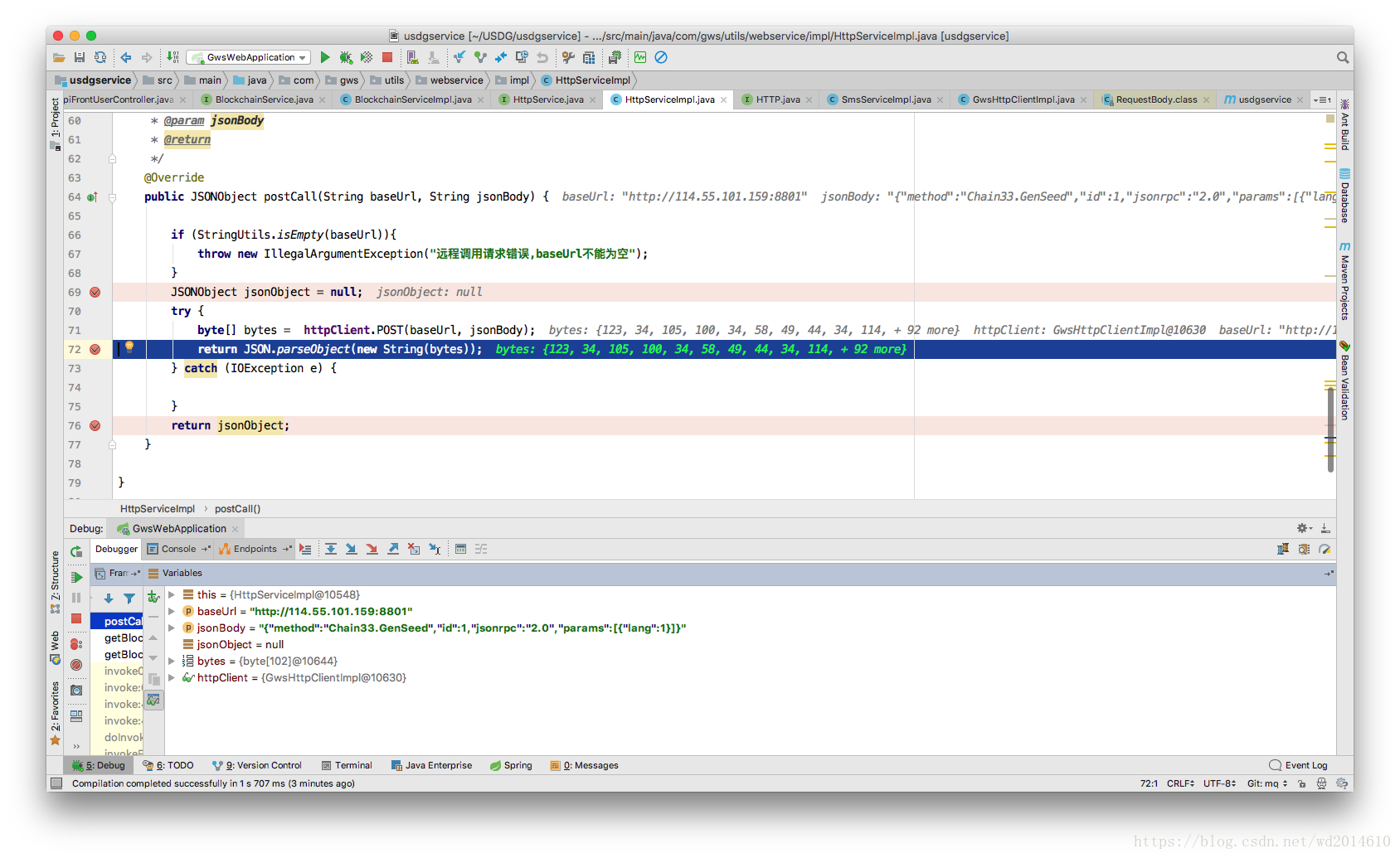Image resolution: width=1400 pixels, height=858 pixels.
Task: Add new watch with the plus glasses icon
Action: 153,597
